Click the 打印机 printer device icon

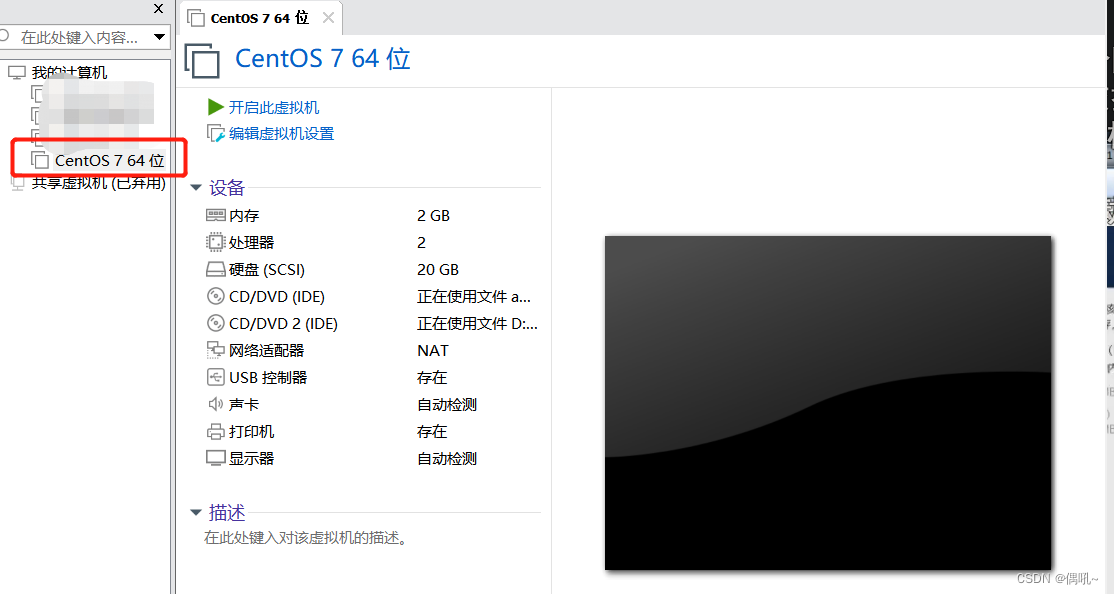tap(216, 430)
